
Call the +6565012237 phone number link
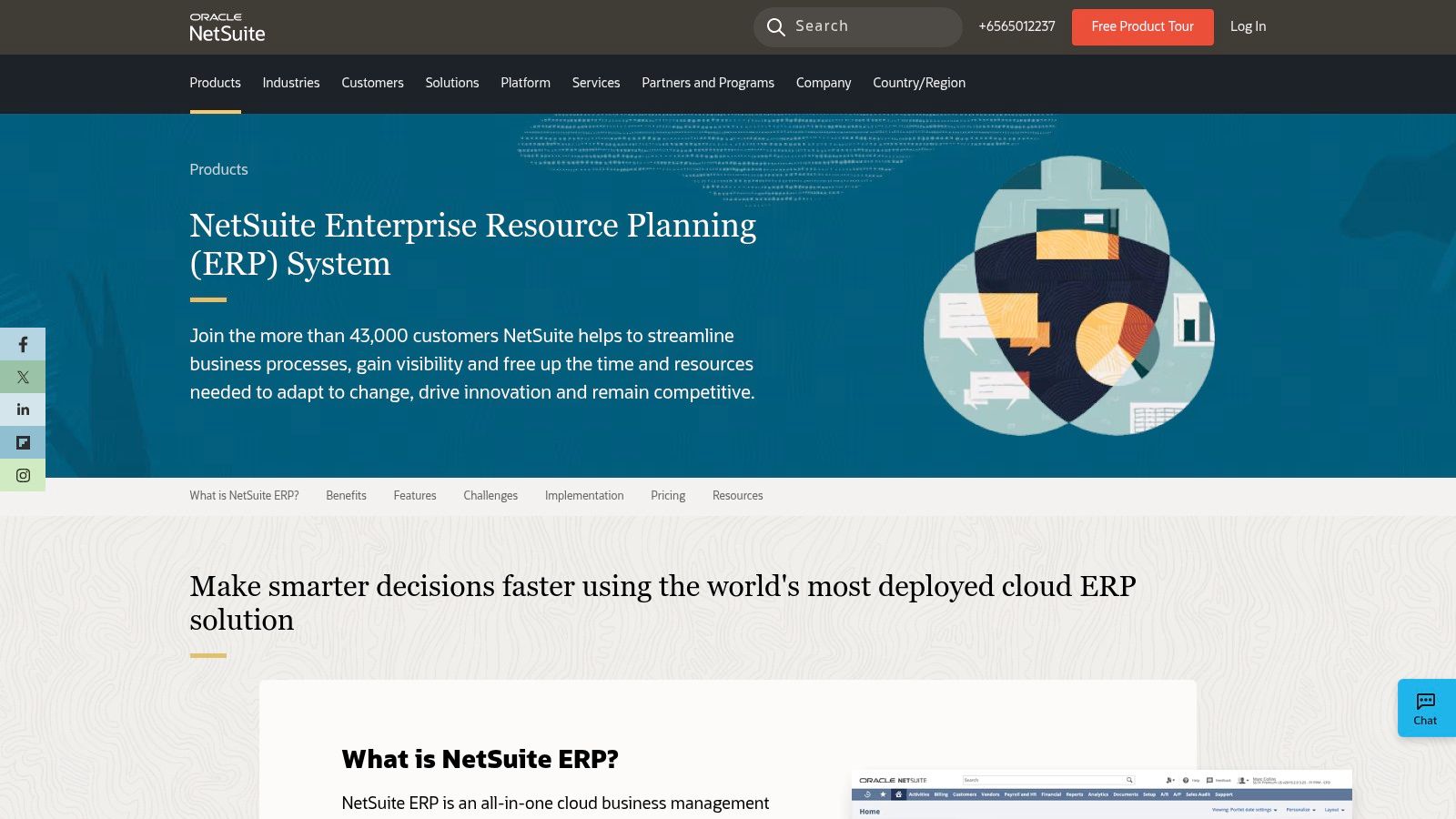point(1016,26)
